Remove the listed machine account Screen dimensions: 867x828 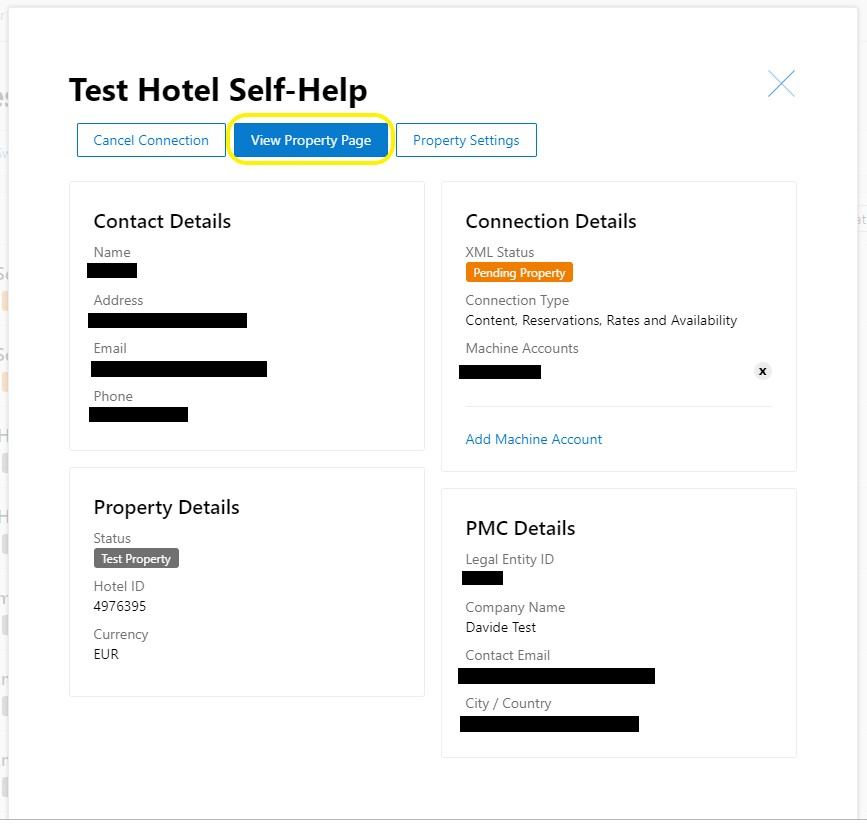coord(762,371)
